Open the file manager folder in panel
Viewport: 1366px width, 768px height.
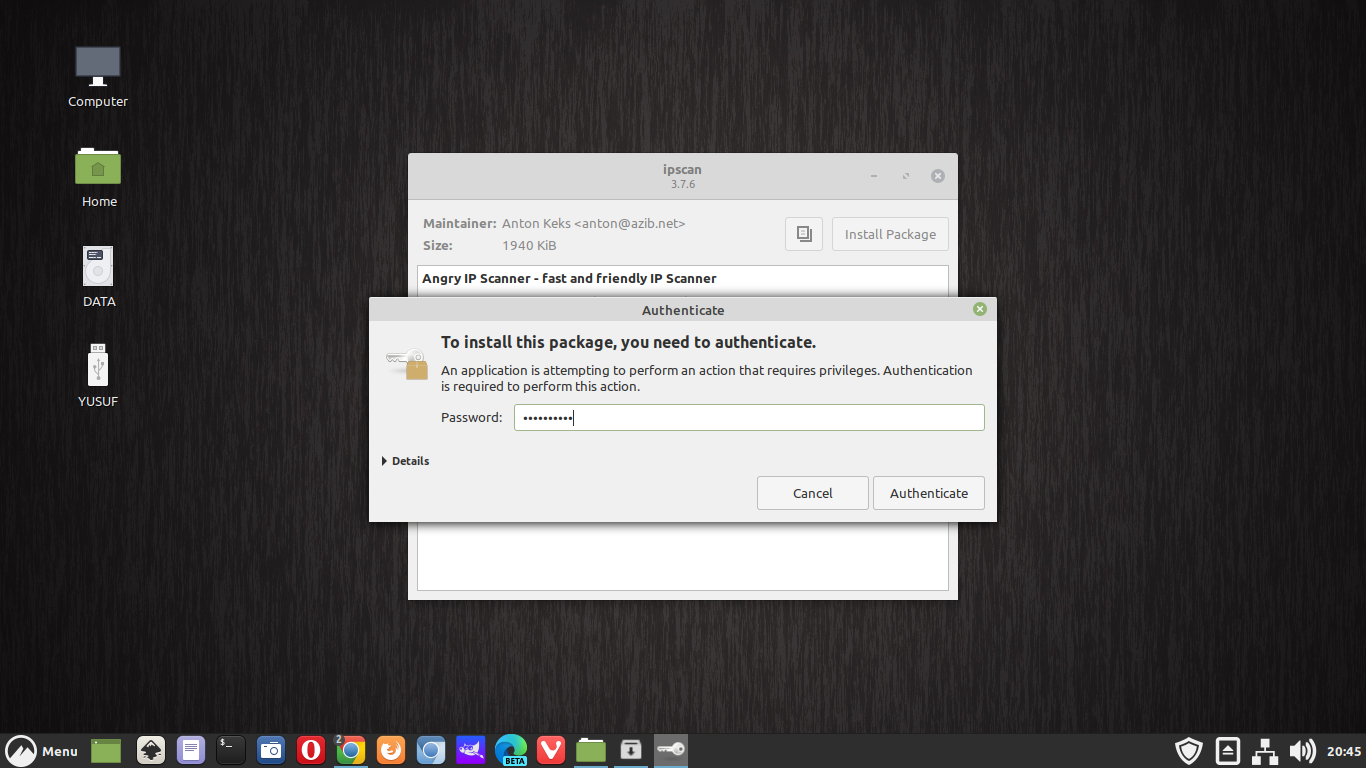coord(591,750)
